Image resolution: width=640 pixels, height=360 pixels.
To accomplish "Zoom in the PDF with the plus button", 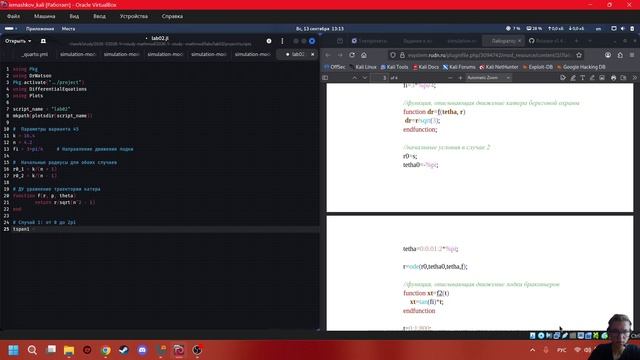I will pyautogui.click(x=460, y=78).
